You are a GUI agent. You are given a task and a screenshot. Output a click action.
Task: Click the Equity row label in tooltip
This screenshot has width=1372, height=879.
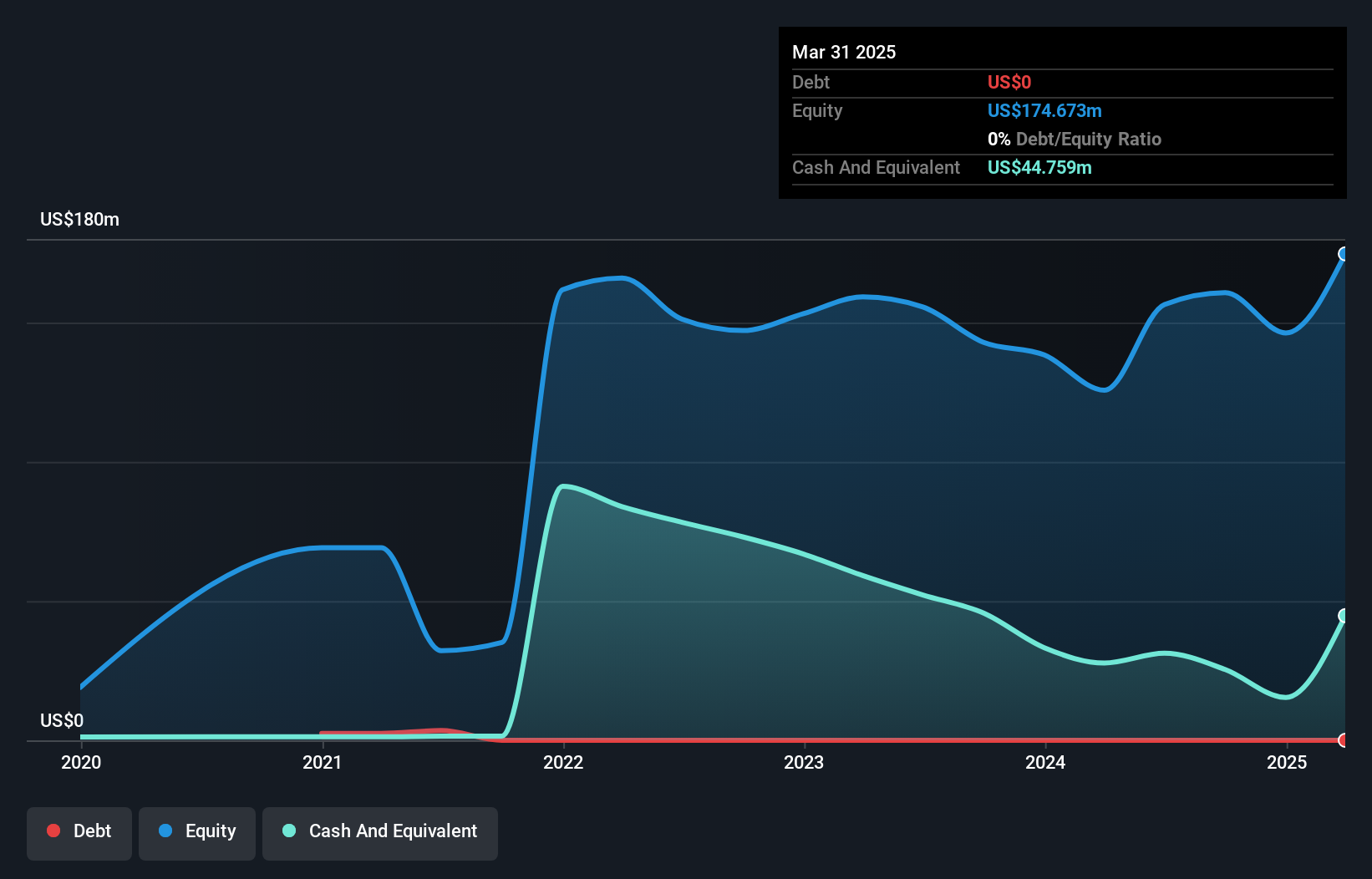click(817, 110)
